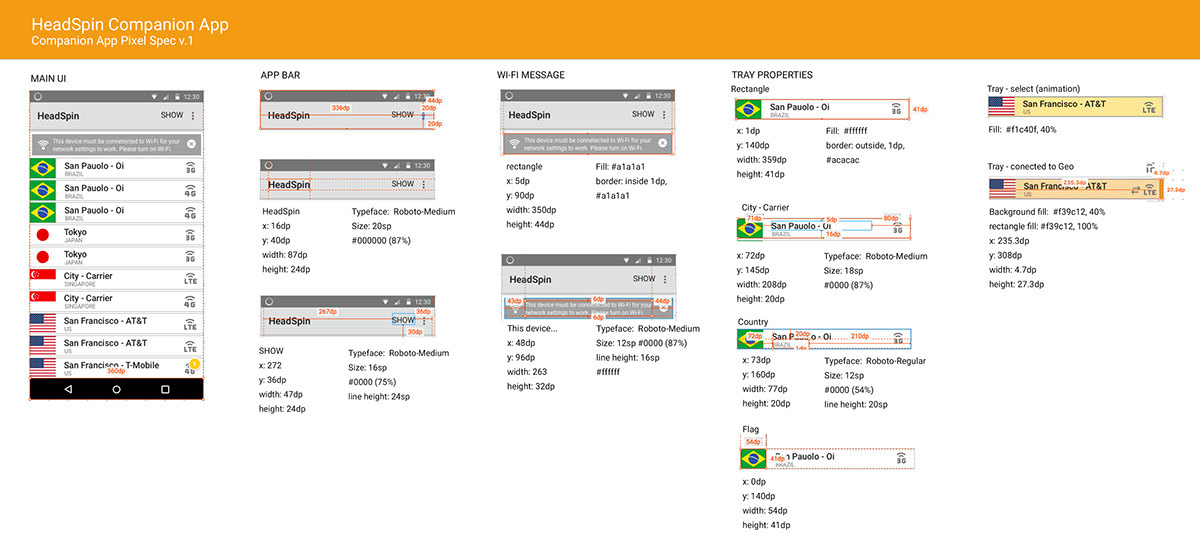Dismiss the Wi-Fi warning in Main UI mockup
Viewport: 1200px width, 542px height.
pos(191,144)
